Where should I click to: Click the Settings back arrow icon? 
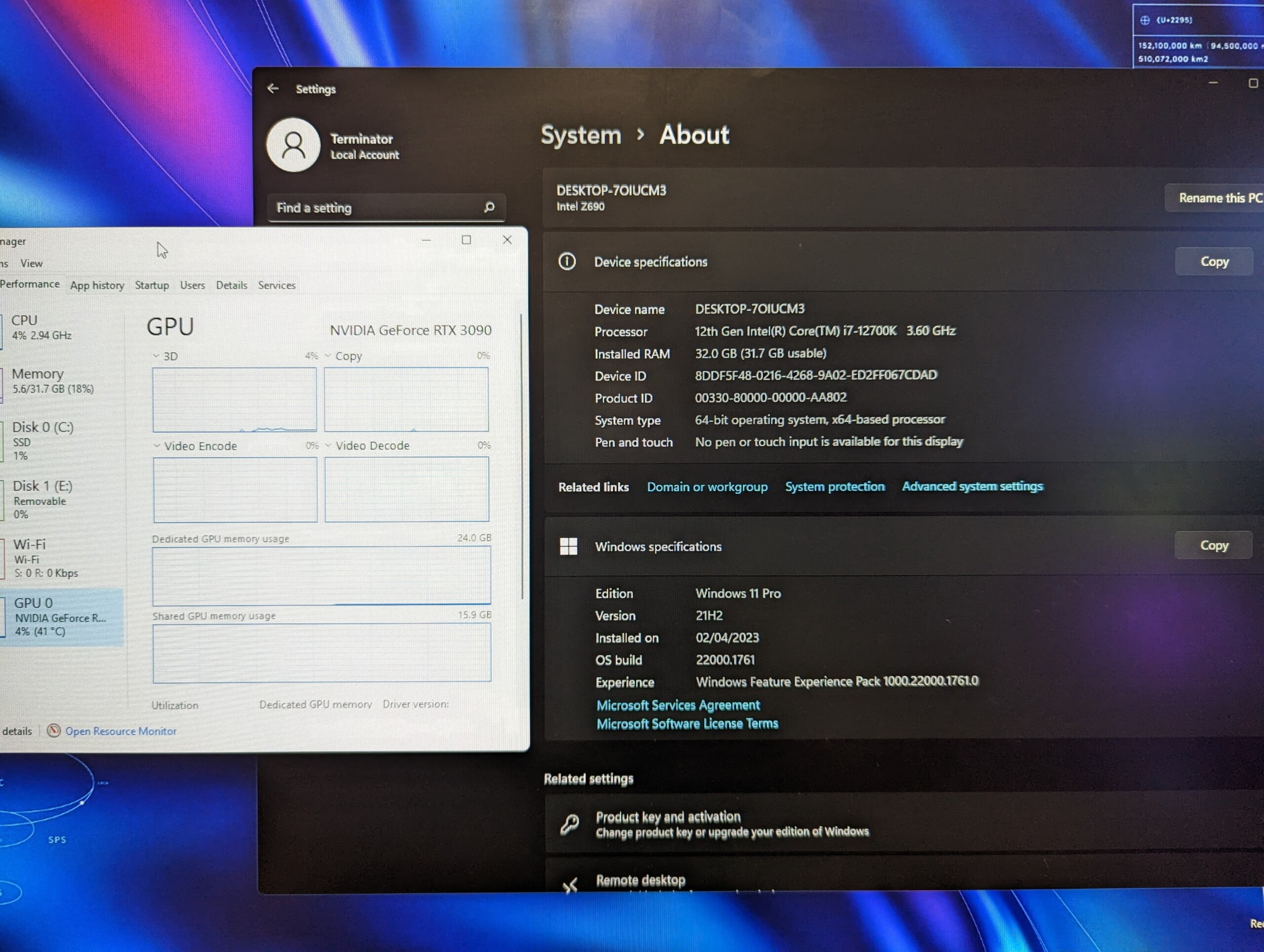pyautogui.click(x=273, y=88)
